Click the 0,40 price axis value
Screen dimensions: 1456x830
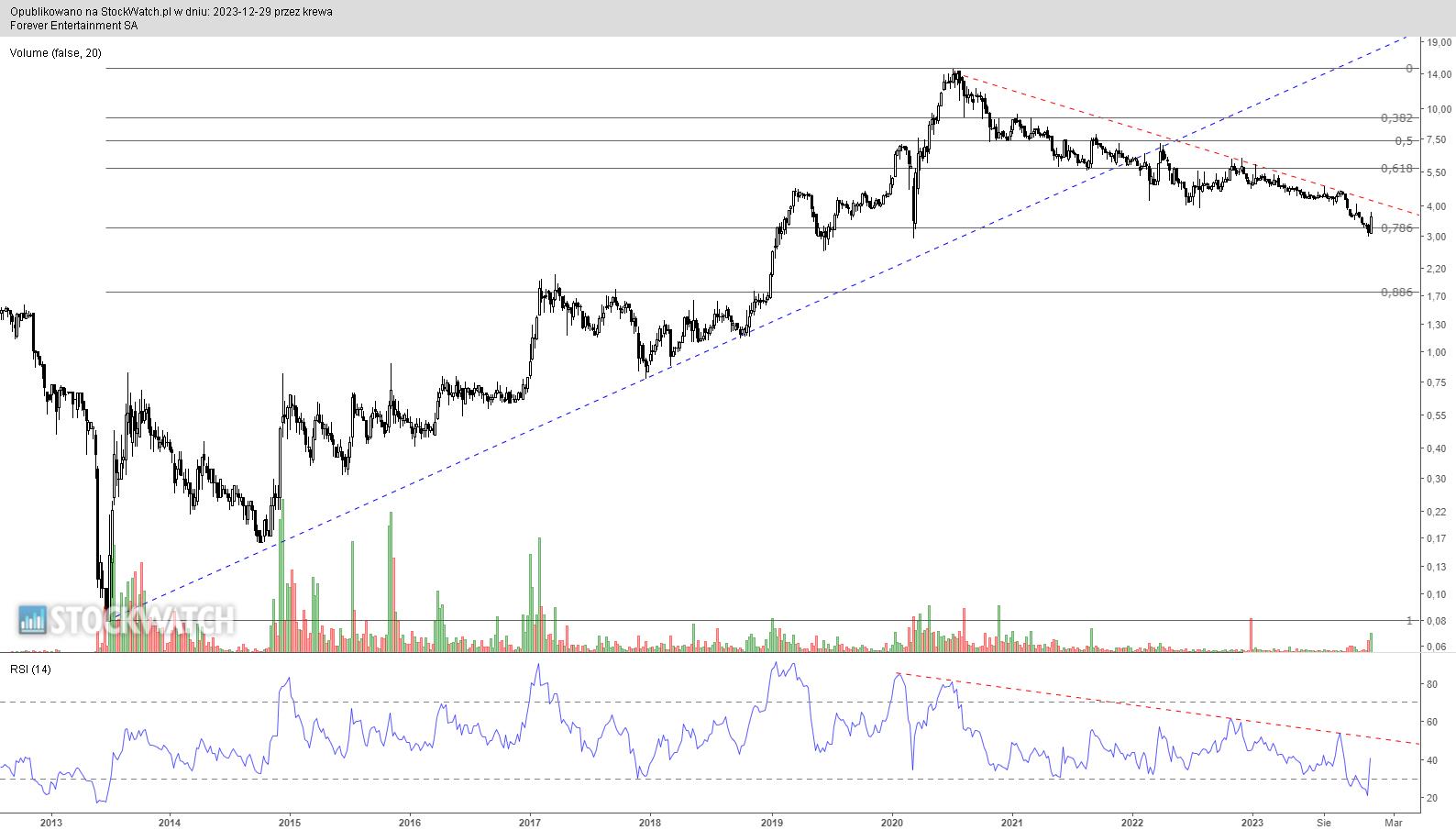pos(1436,448)
